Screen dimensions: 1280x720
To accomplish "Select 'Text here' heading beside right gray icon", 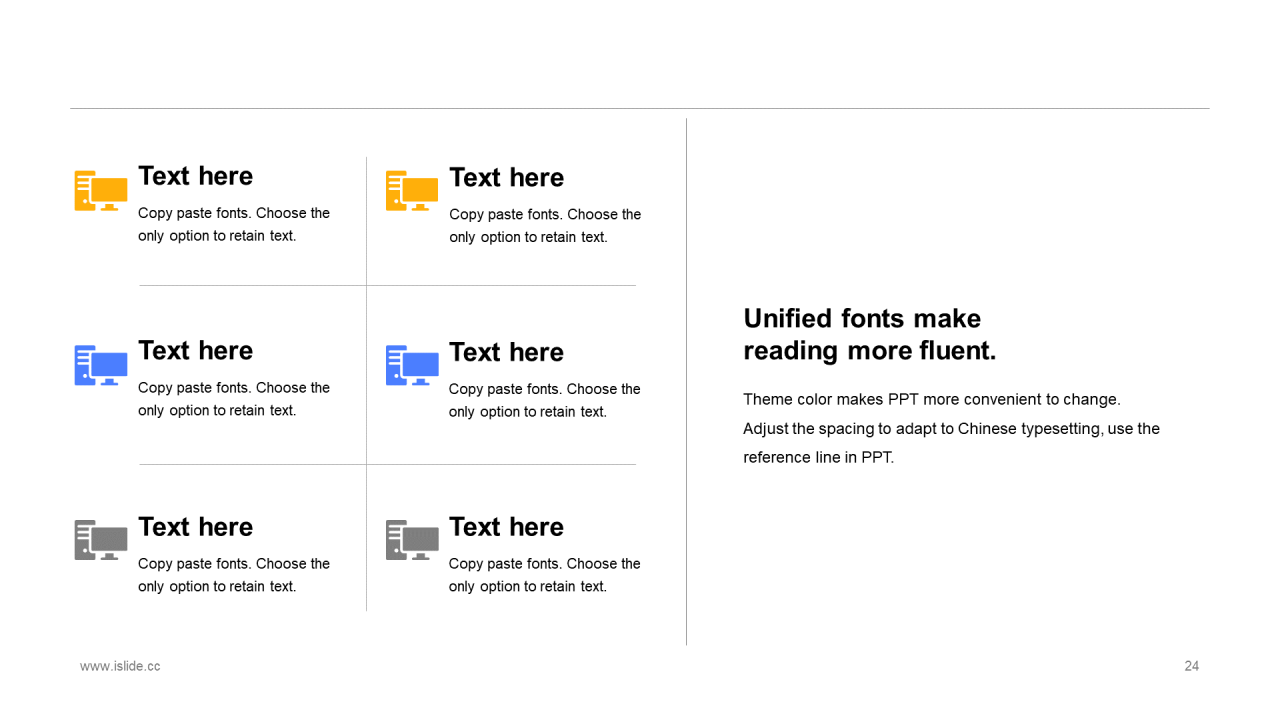I will 507,527.
